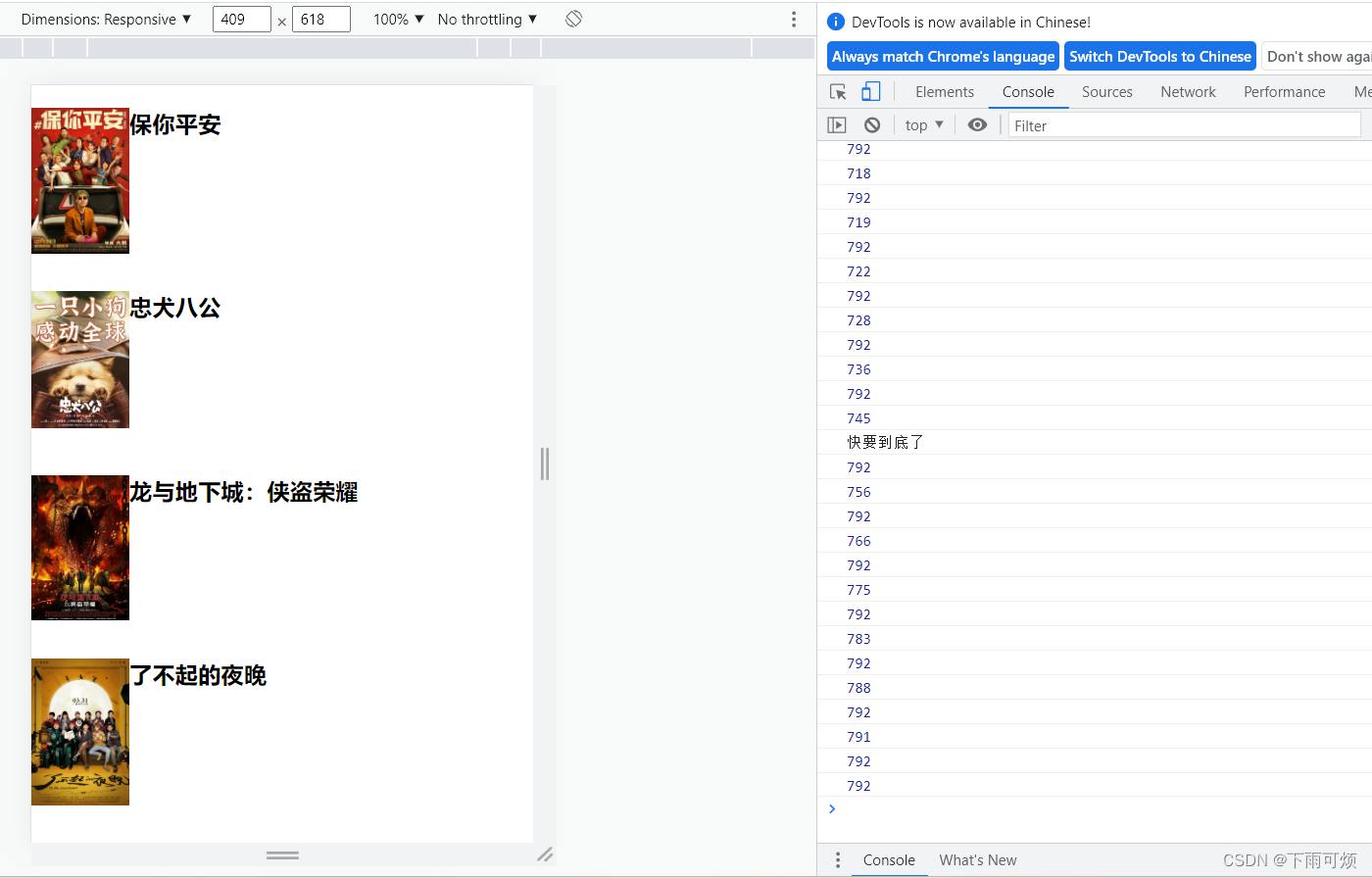Click the viewport width field showing 409
The width and height of the screenshot is (1372, 878).
pyautogui.click(x=242, y=20)
